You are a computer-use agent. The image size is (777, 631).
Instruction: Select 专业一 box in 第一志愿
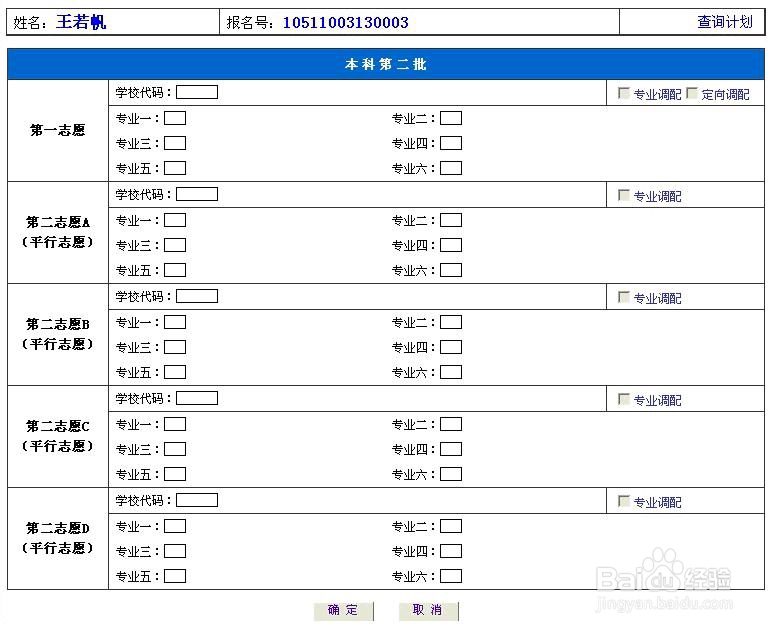(175, 118)
